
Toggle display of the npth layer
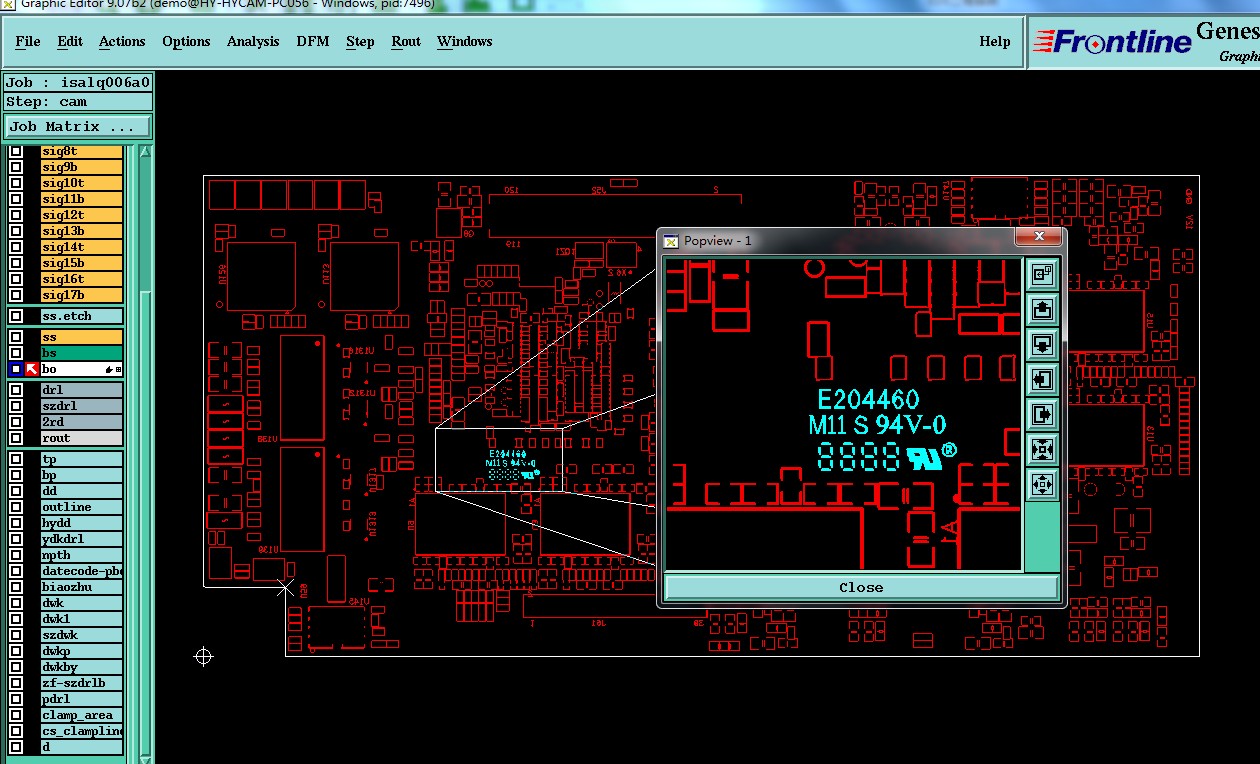(16, 555)
